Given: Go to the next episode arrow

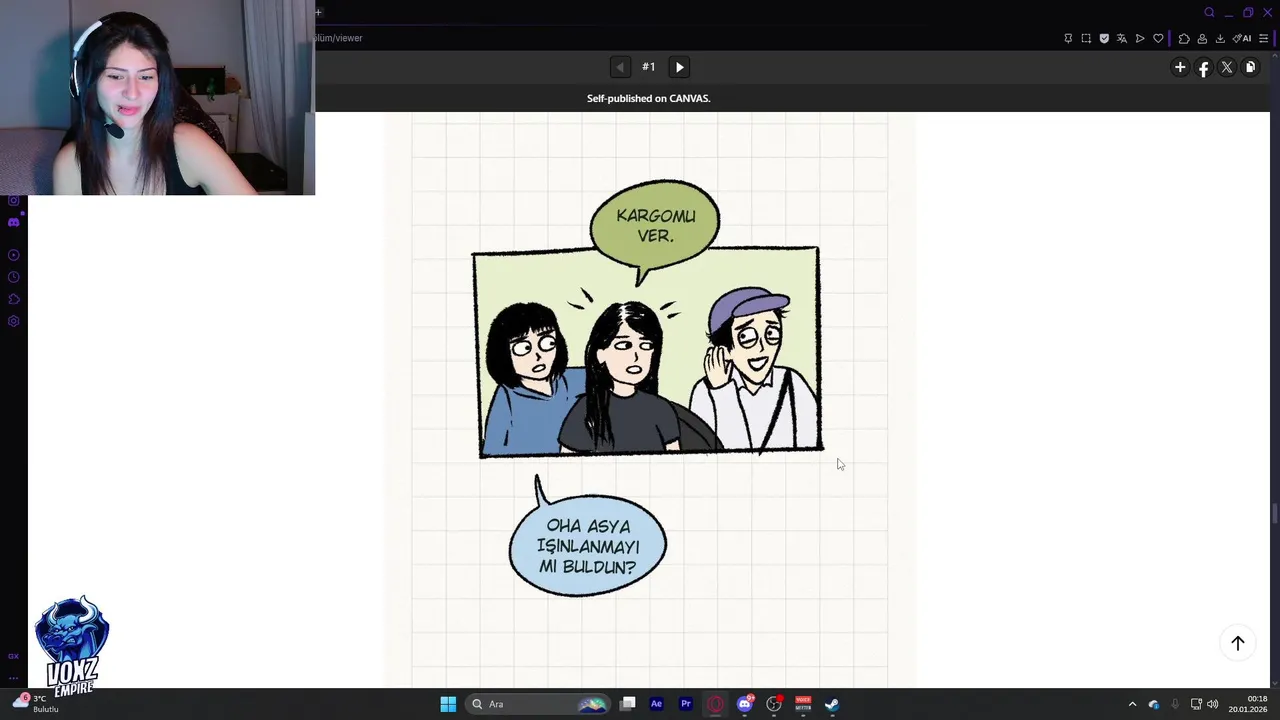Looking at the screenshot, I should coord(679,67).
